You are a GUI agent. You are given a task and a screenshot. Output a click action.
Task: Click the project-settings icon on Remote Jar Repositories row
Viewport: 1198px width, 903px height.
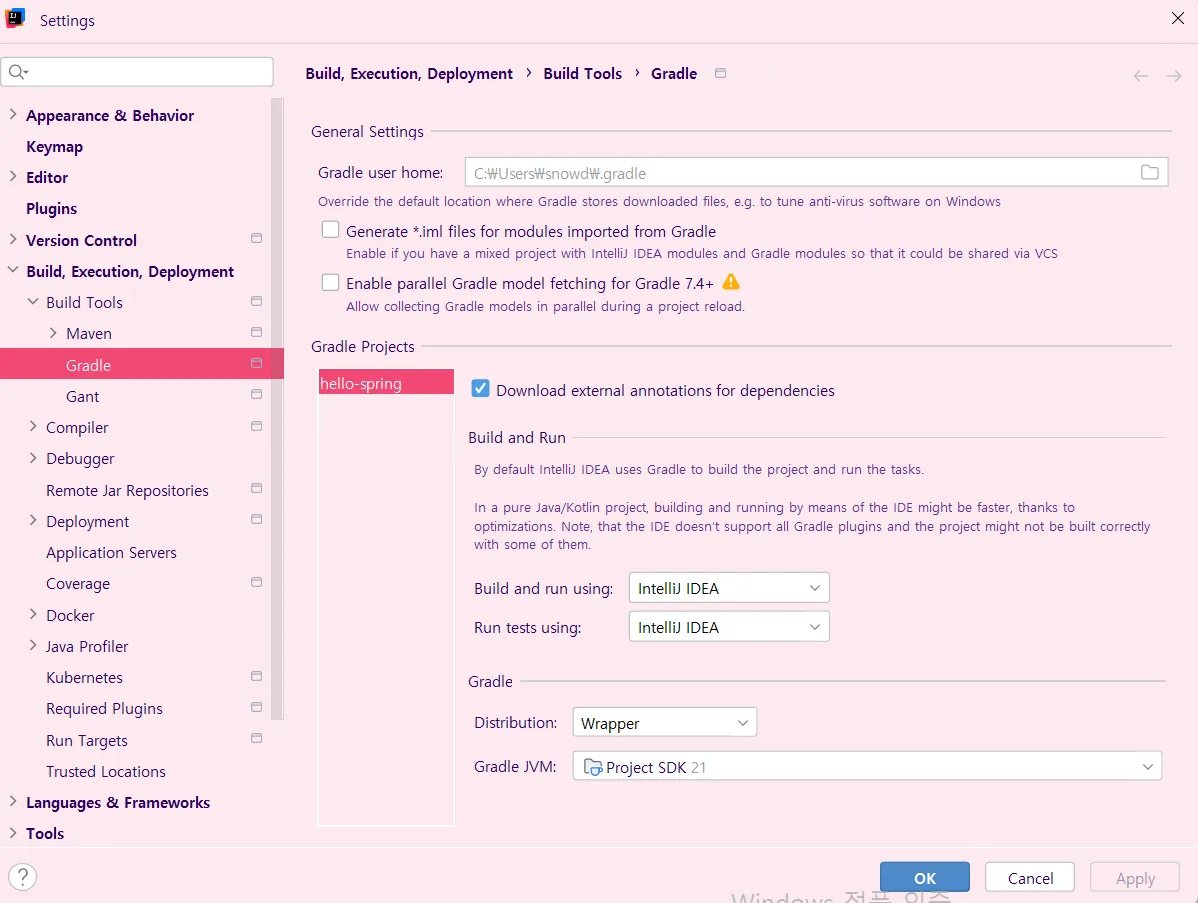pyautogui.click(x=257, y=488)
